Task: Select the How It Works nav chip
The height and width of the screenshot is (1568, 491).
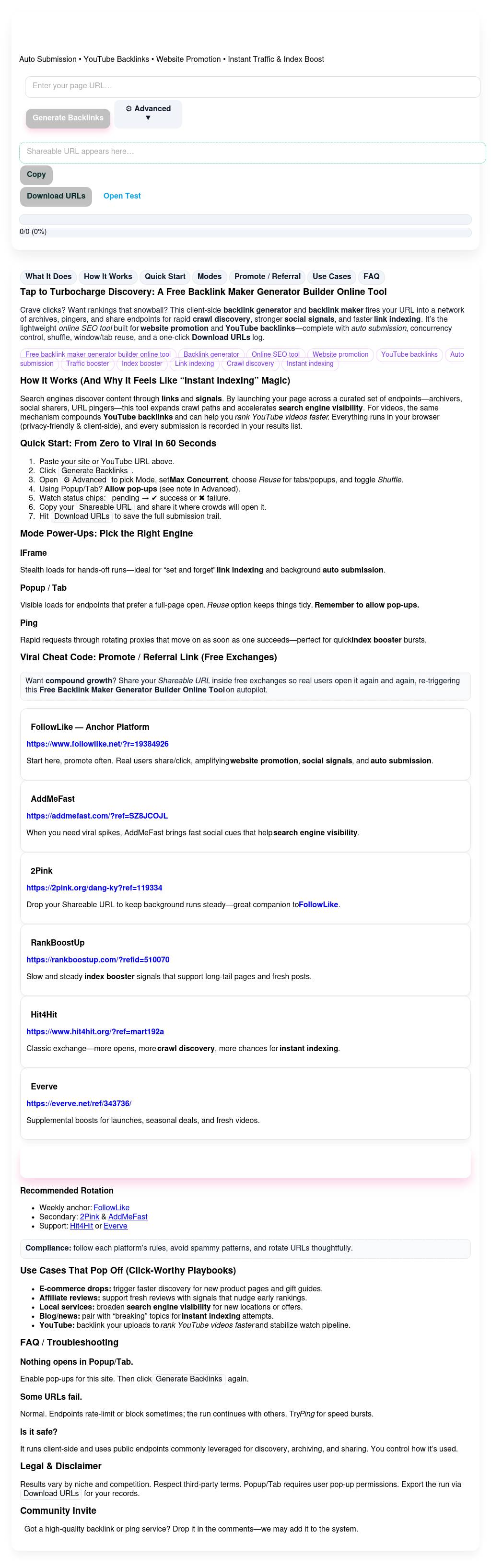Action: (108, 277)
